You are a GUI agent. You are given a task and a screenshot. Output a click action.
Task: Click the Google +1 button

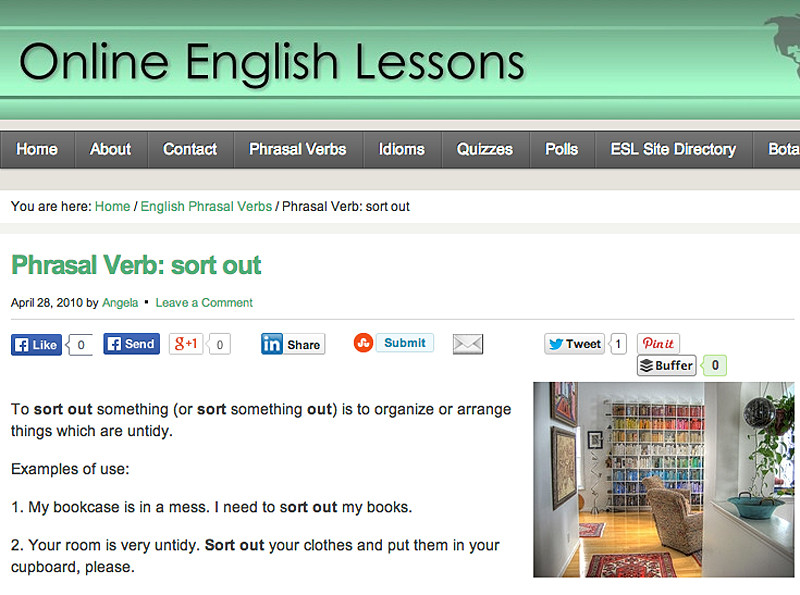tap(187, 344)
